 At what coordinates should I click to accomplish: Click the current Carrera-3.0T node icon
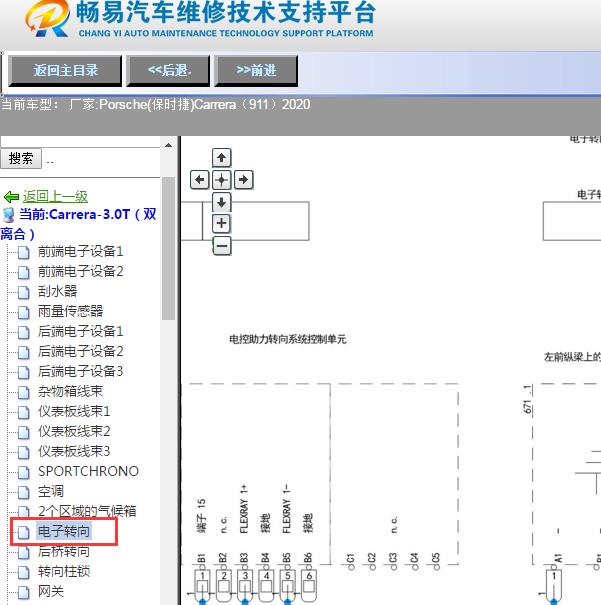click(x=8, y=215)
